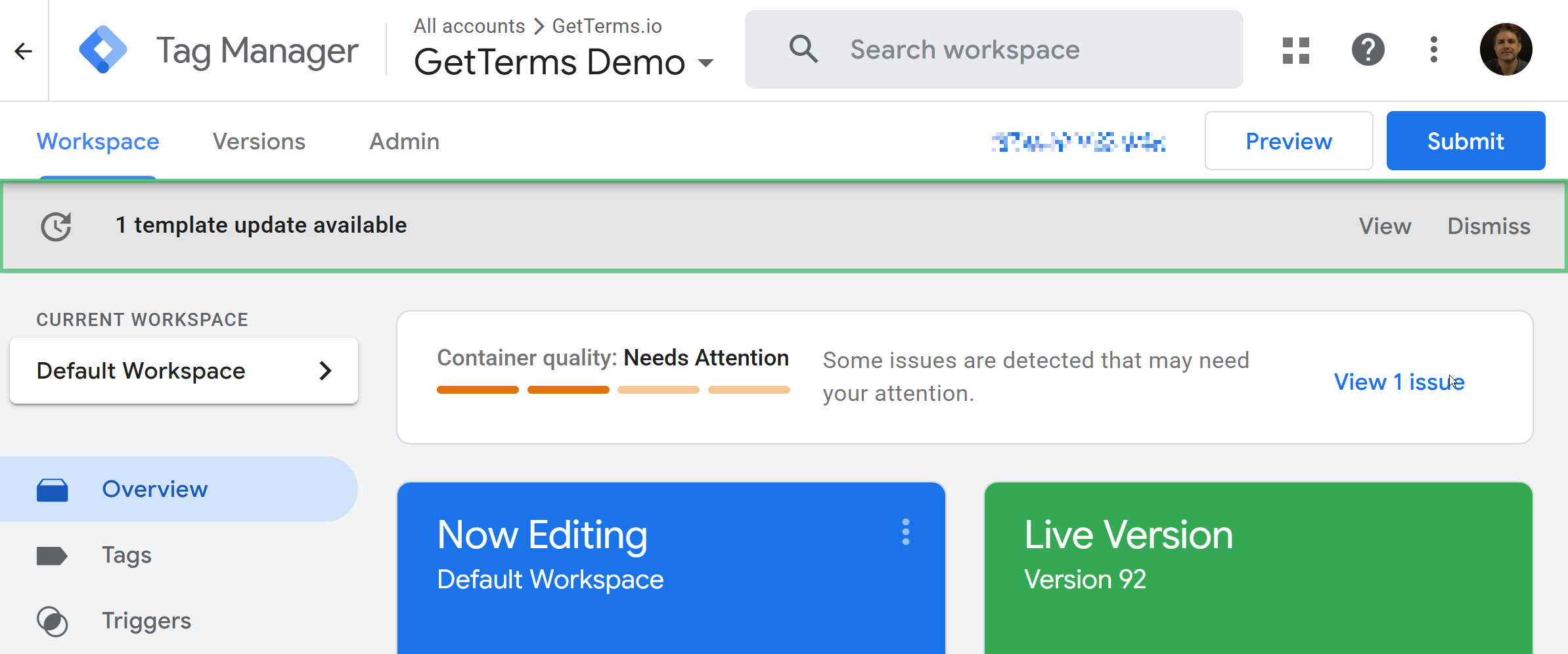Click the Live Version card heading
The width and height of the screenshot is (1568, 654).
1129,534
